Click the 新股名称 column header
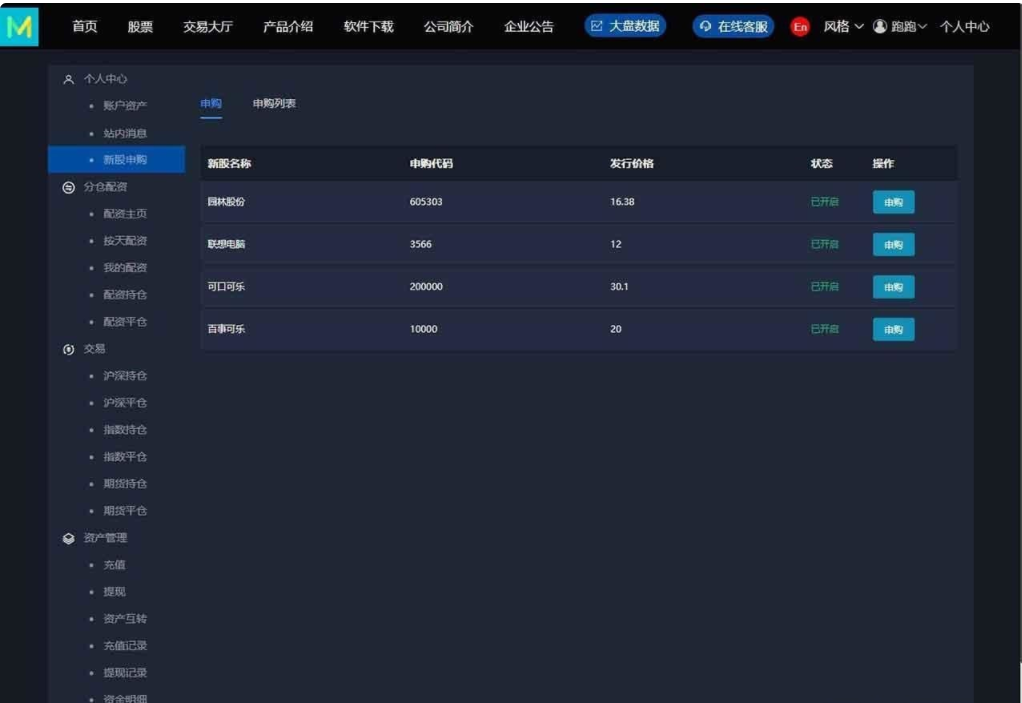The height and width of the screenshot is (703, 1022). pyautogui.click(x=229, y=164)
